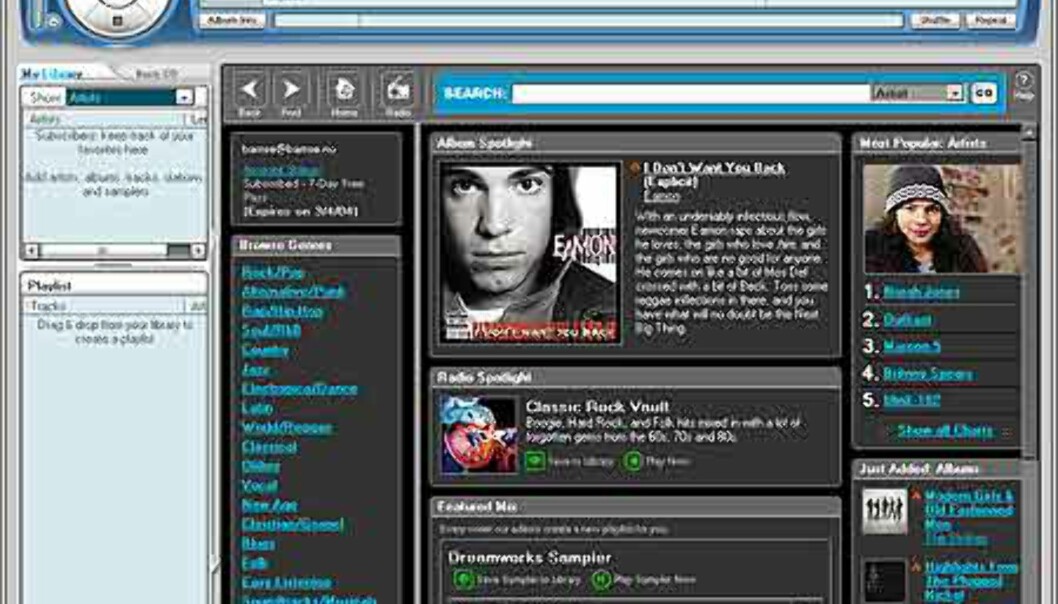This screenshot has width=1058, height=604.
Task: Browse the Rap/Hip-Hop genre
Action: point(282,311)
